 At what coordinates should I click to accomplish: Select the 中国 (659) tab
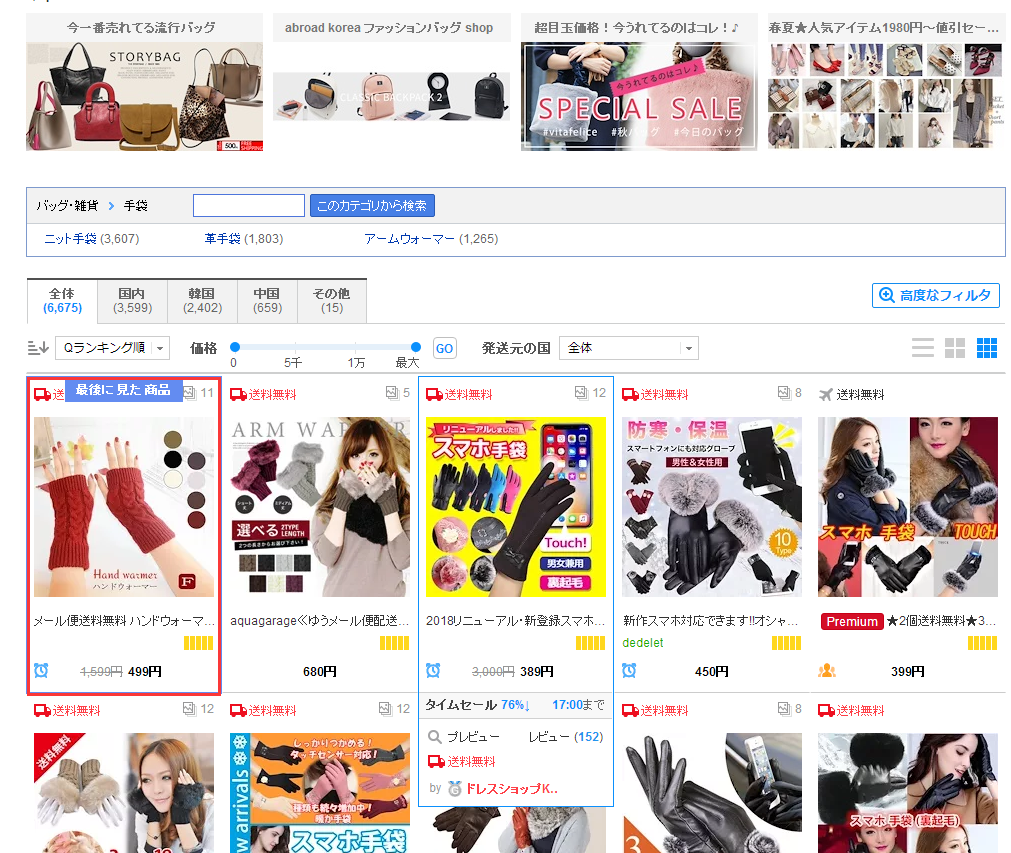tap(267, 300)
